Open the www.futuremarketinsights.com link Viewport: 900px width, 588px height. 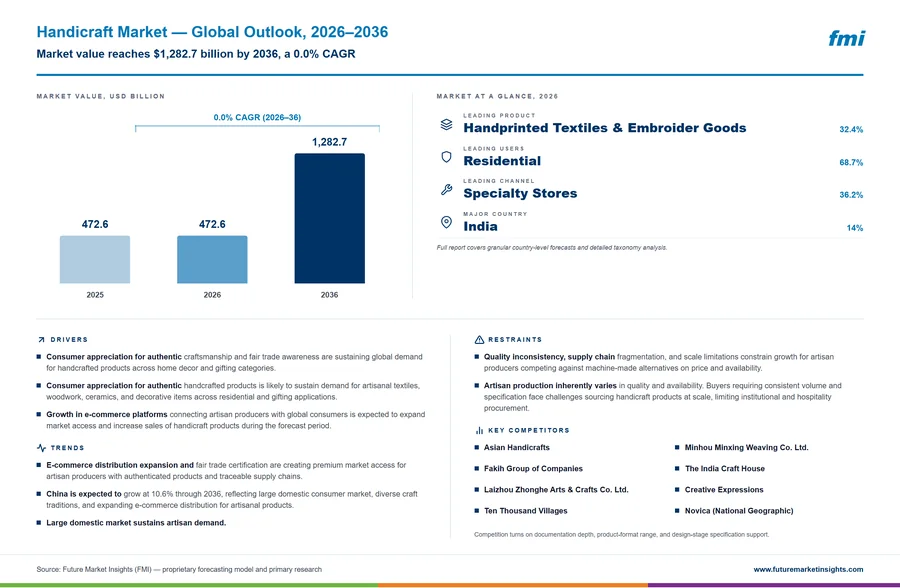click(808, 570)
